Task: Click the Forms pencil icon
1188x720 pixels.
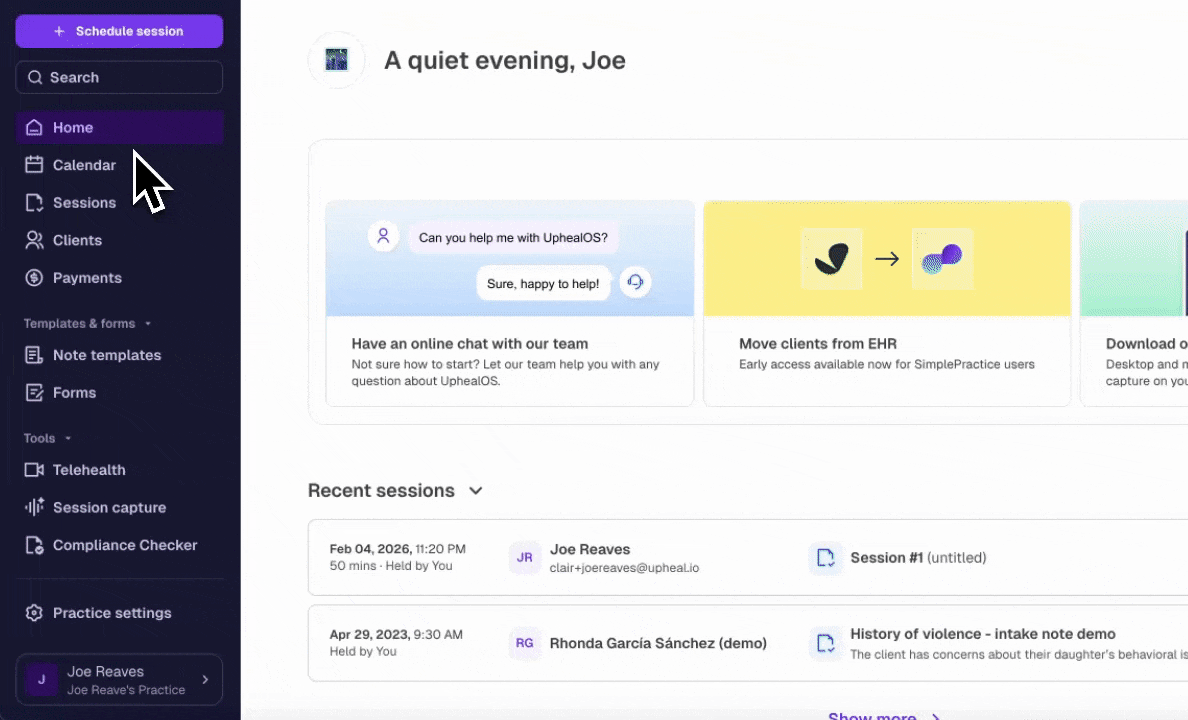Action: pos(34,393)
